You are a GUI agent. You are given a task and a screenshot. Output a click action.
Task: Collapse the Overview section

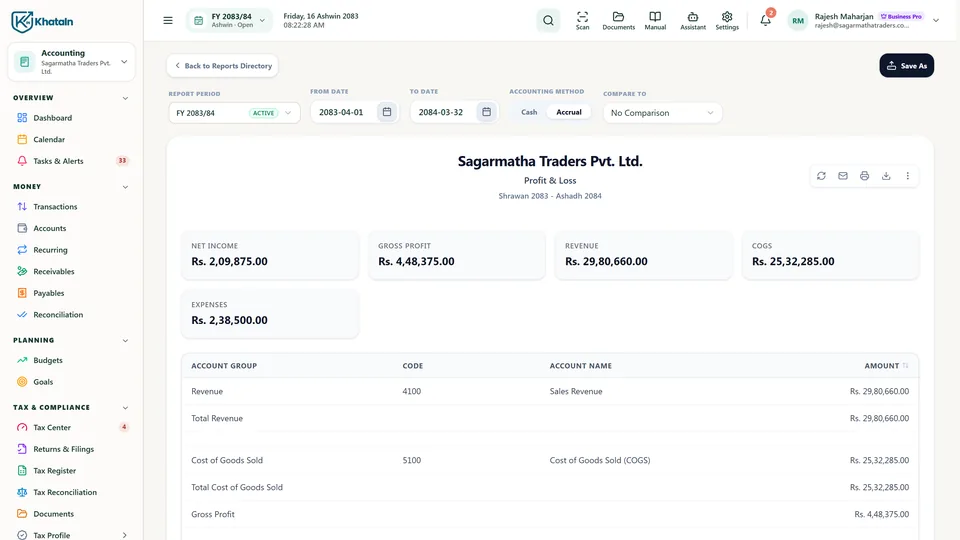(125, 98)
